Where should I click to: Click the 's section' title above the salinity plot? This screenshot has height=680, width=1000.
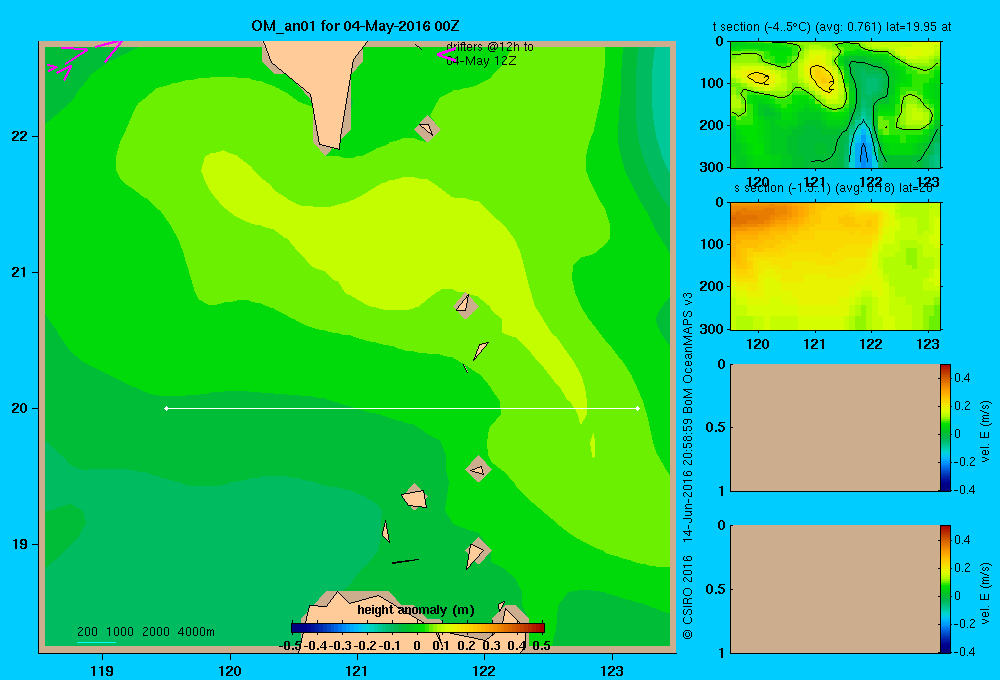point(834,188)
